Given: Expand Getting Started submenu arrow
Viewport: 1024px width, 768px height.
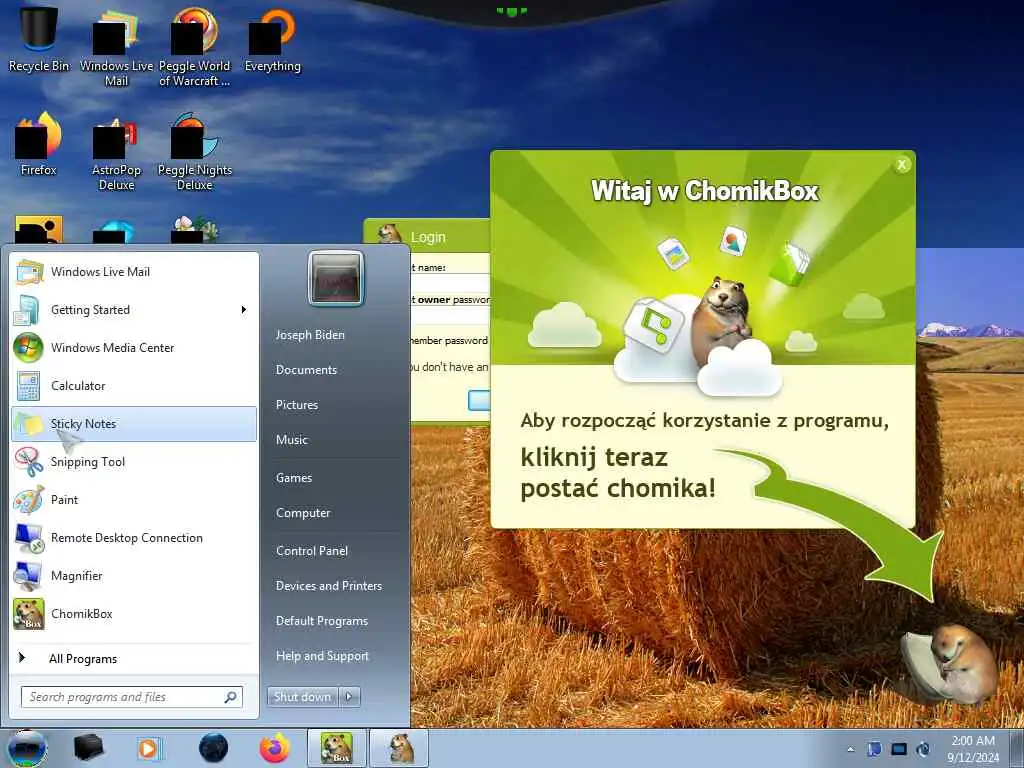Looking at the screenshot, I should 244,310.
